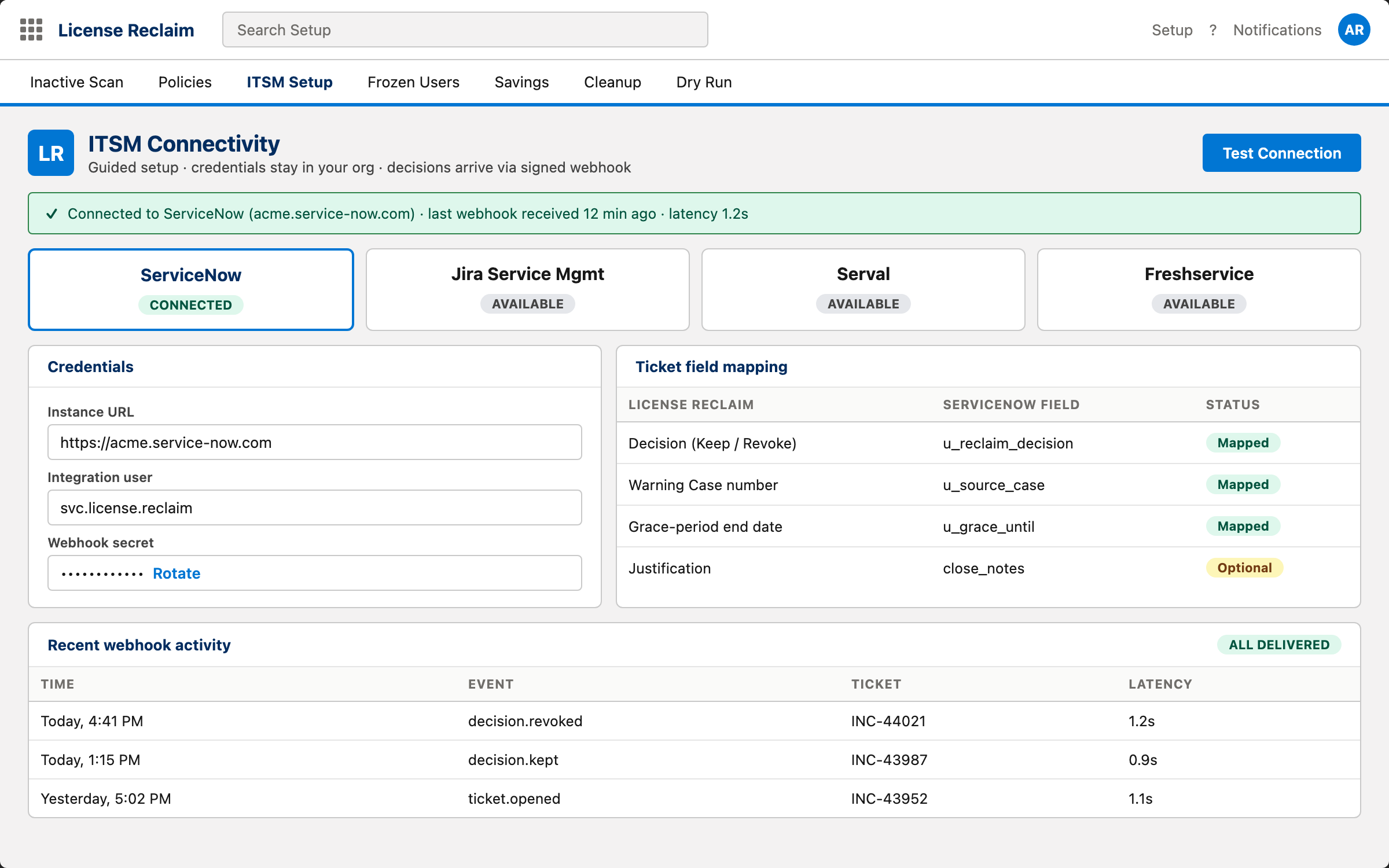The image size is (1389, 868).
Task: Click the decision.revoked event
Action: point(525,721)
